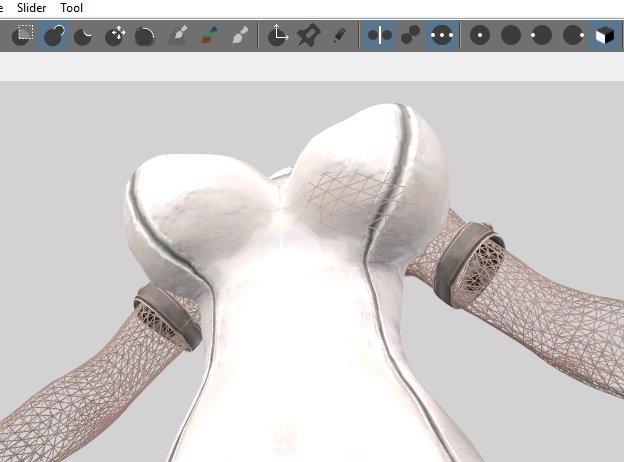Activate the Inflate brush
The width and height of the screenshot is (624, 462).
pos(53,36)
